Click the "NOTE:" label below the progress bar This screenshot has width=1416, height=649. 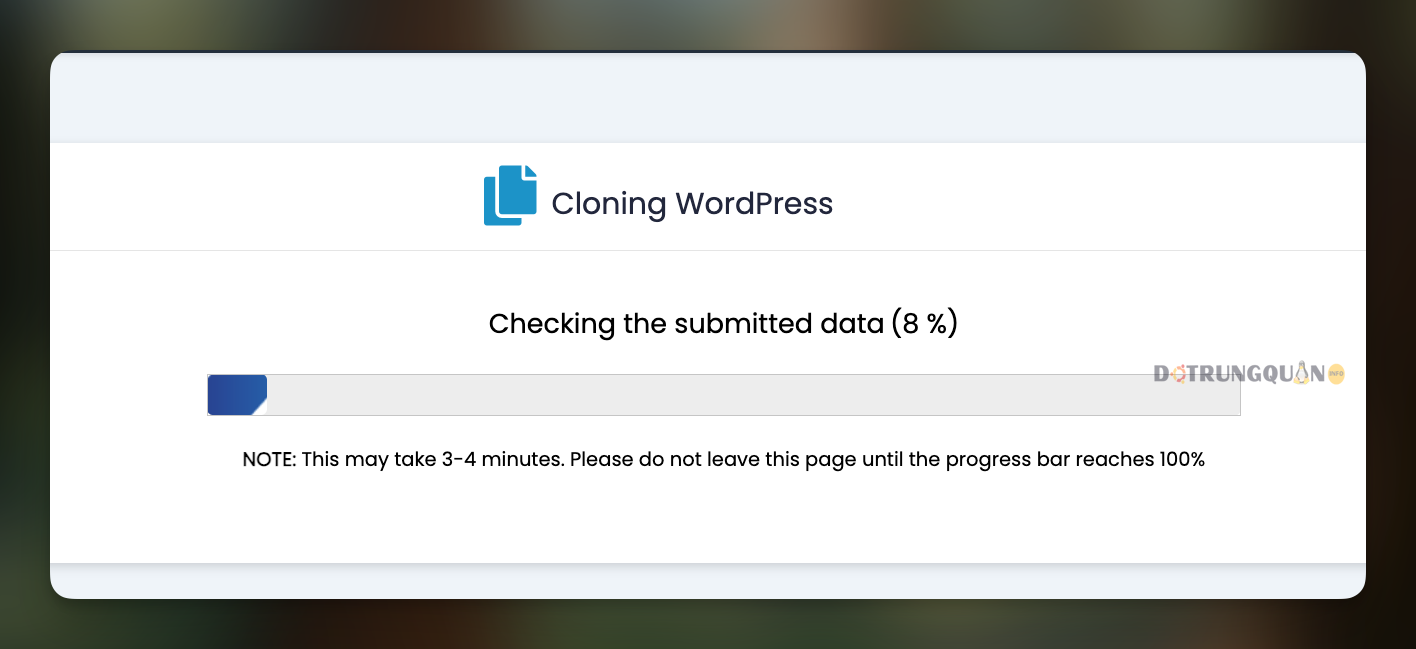click(x=269, y=460)
